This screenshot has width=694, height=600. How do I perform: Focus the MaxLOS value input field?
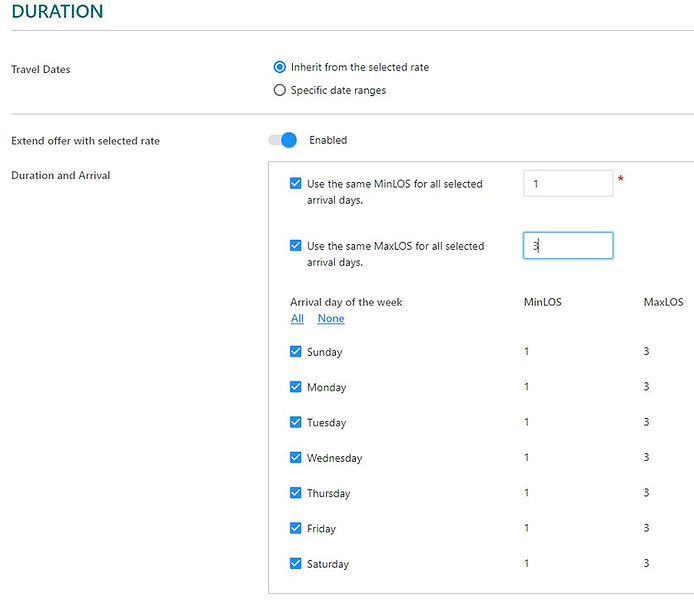click(567, 246)
